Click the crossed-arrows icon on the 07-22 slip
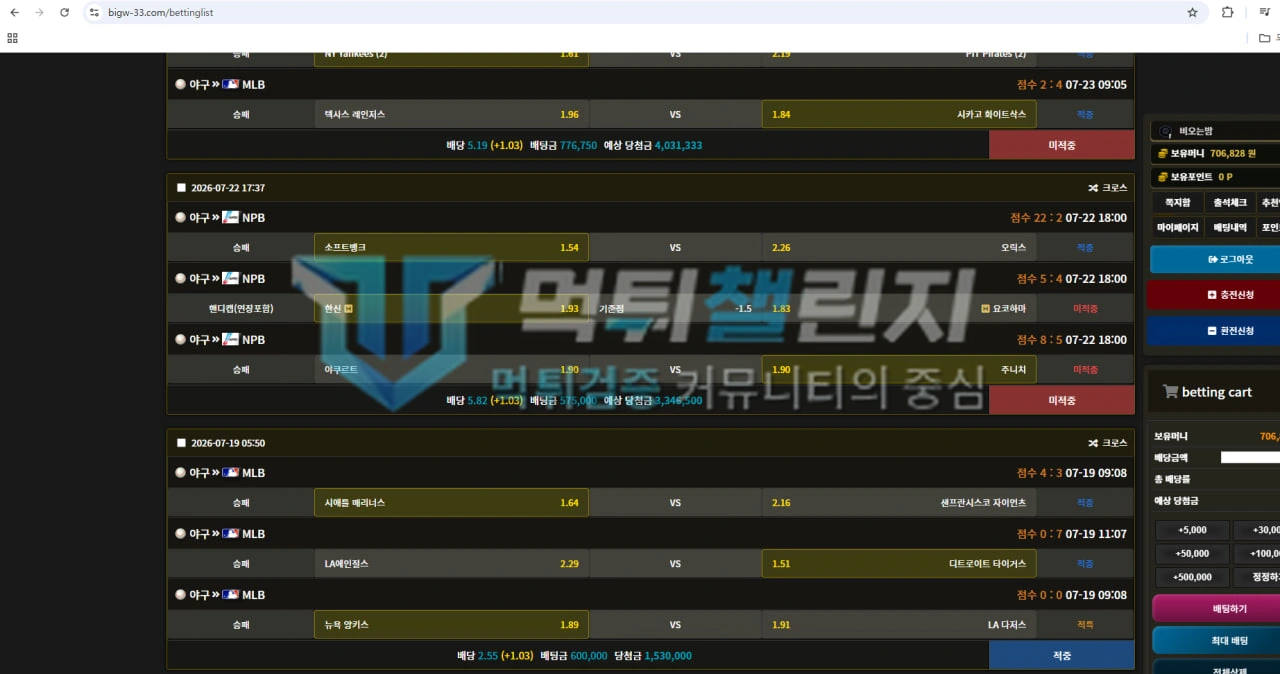Image resolution: width=1280 pixels, height=674 pixels. click(x=1093, y=188)
